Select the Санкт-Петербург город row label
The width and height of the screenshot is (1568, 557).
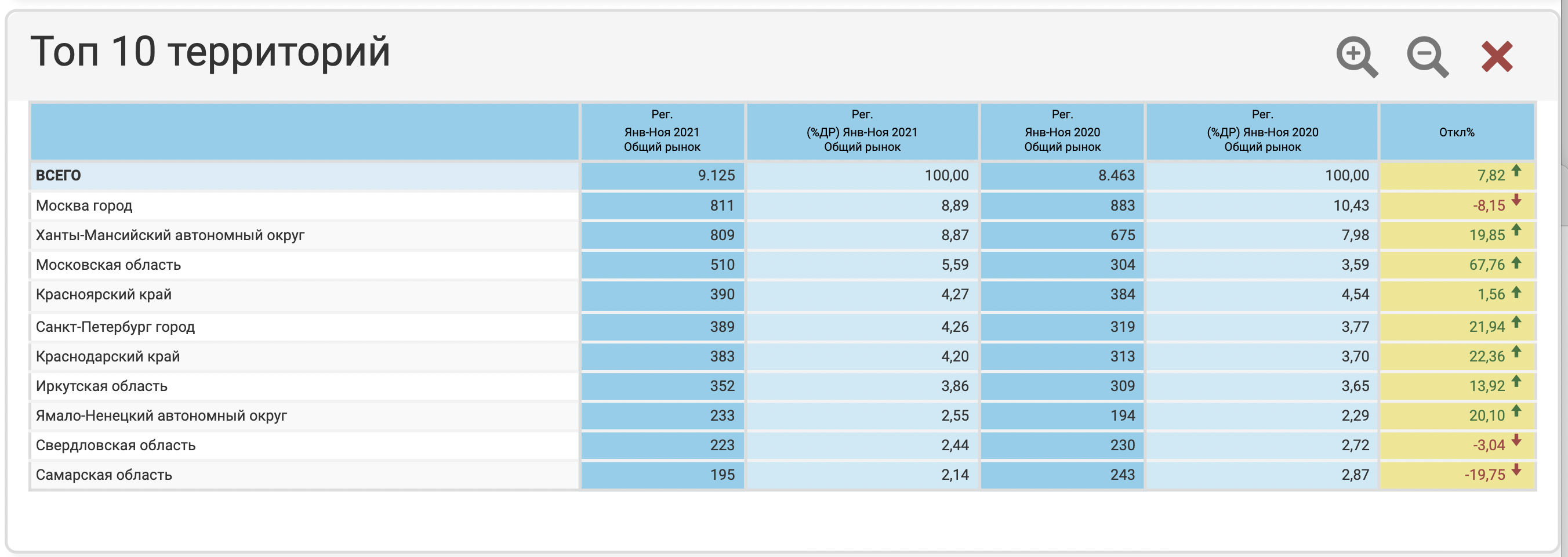click(115, 327)
